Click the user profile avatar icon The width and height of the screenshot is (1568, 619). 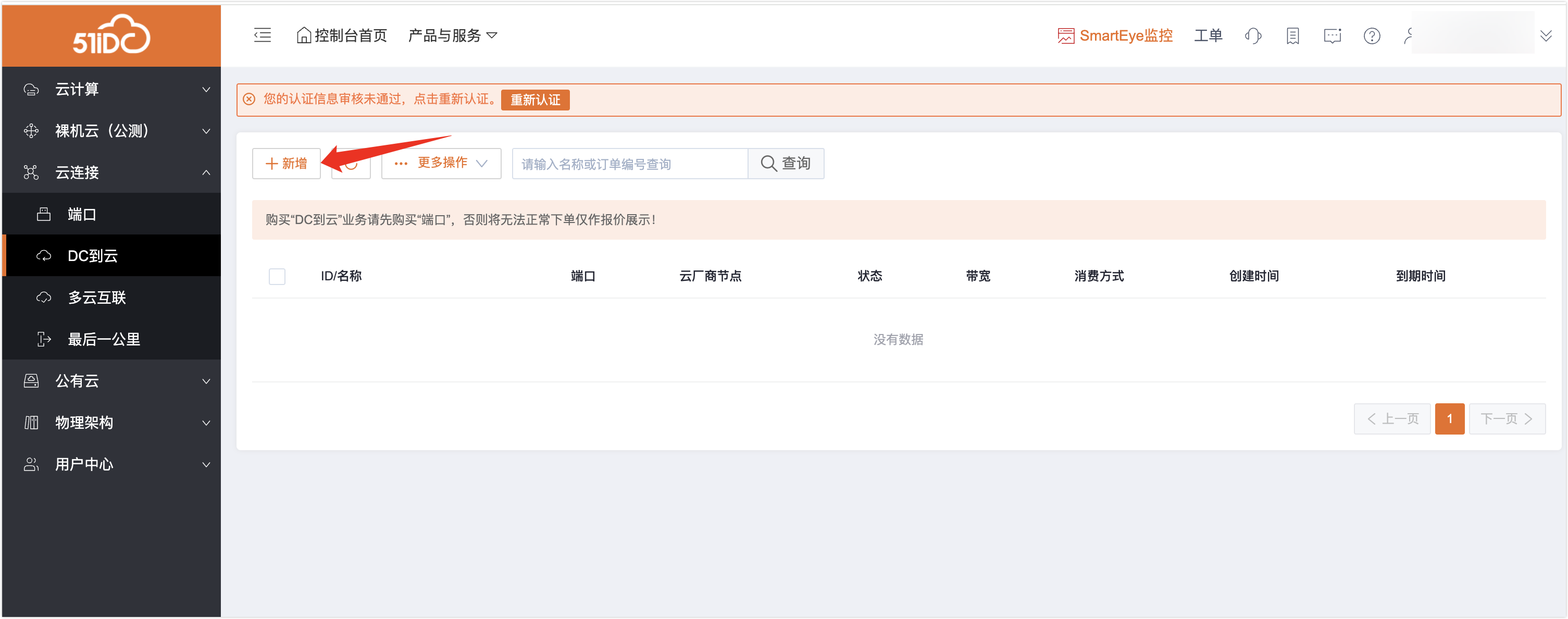(x=1408, y=36)
